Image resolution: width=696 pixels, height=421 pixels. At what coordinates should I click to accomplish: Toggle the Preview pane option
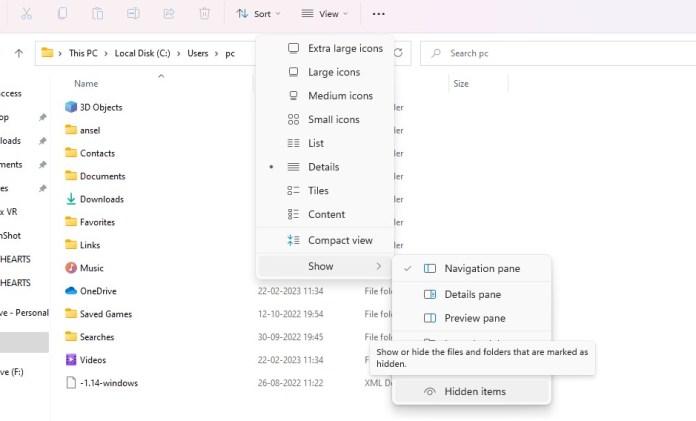(x=474, y=318)
